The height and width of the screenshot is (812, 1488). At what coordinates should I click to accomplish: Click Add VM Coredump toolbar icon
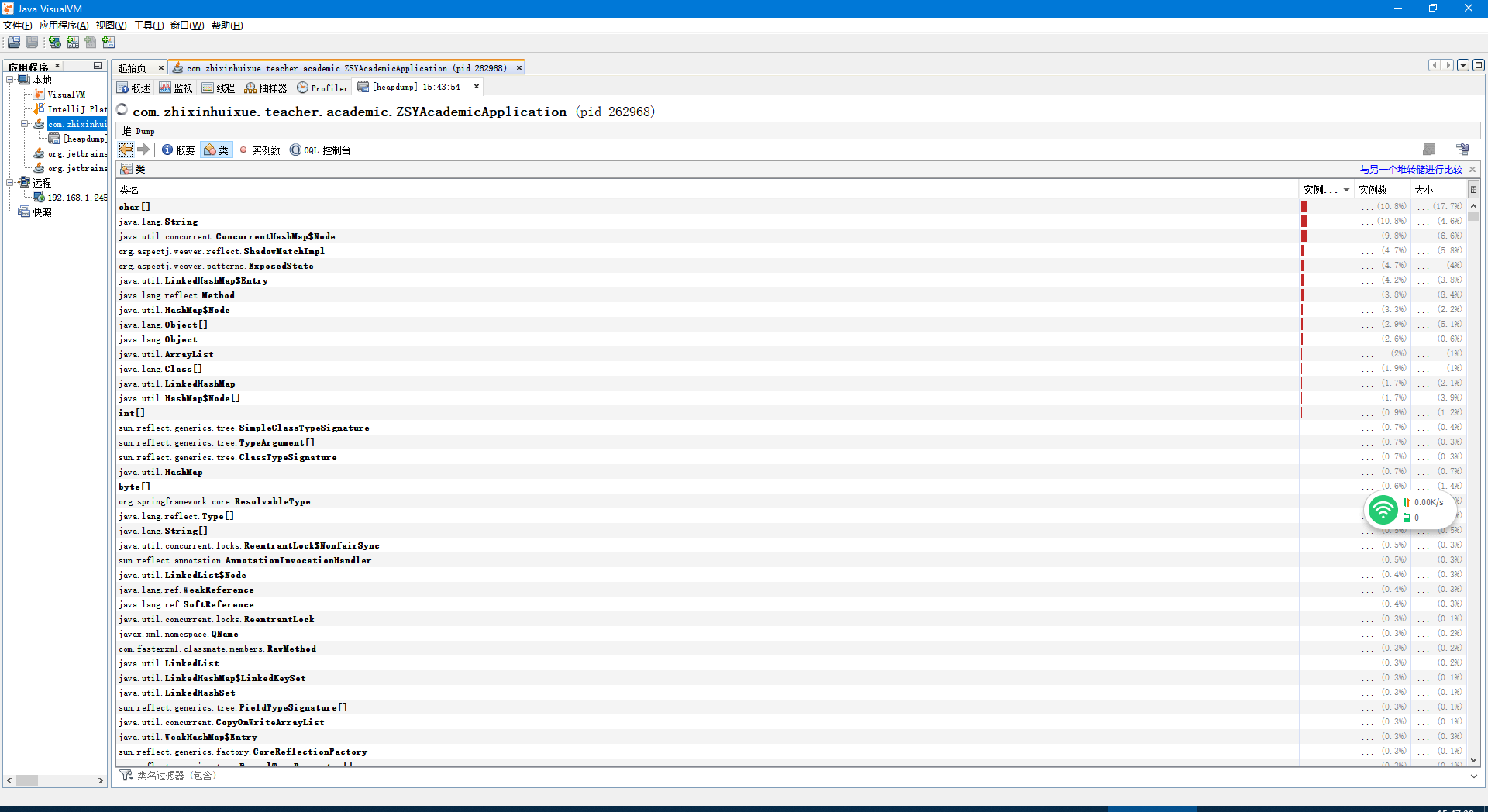click(108, 42)
